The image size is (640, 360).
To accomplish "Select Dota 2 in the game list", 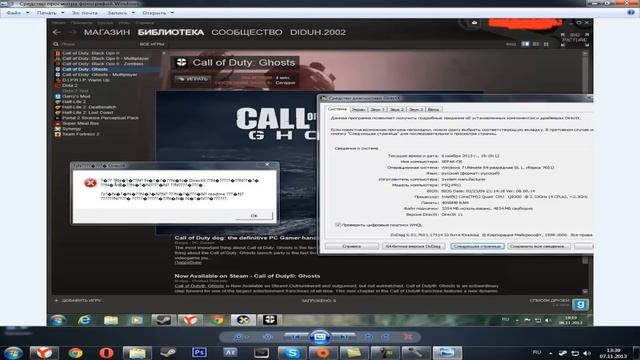I will point(70,85).
